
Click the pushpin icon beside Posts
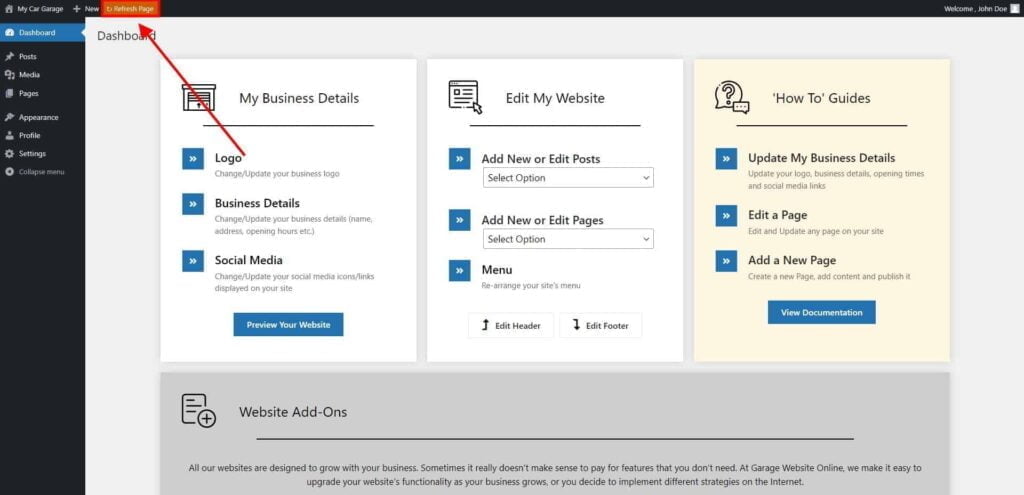tap(9, 57)
